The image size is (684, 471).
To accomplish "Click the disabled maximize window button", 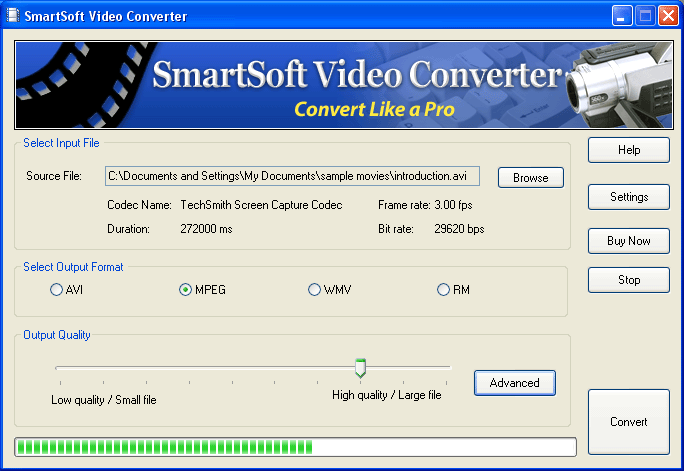I will (645, 16).
